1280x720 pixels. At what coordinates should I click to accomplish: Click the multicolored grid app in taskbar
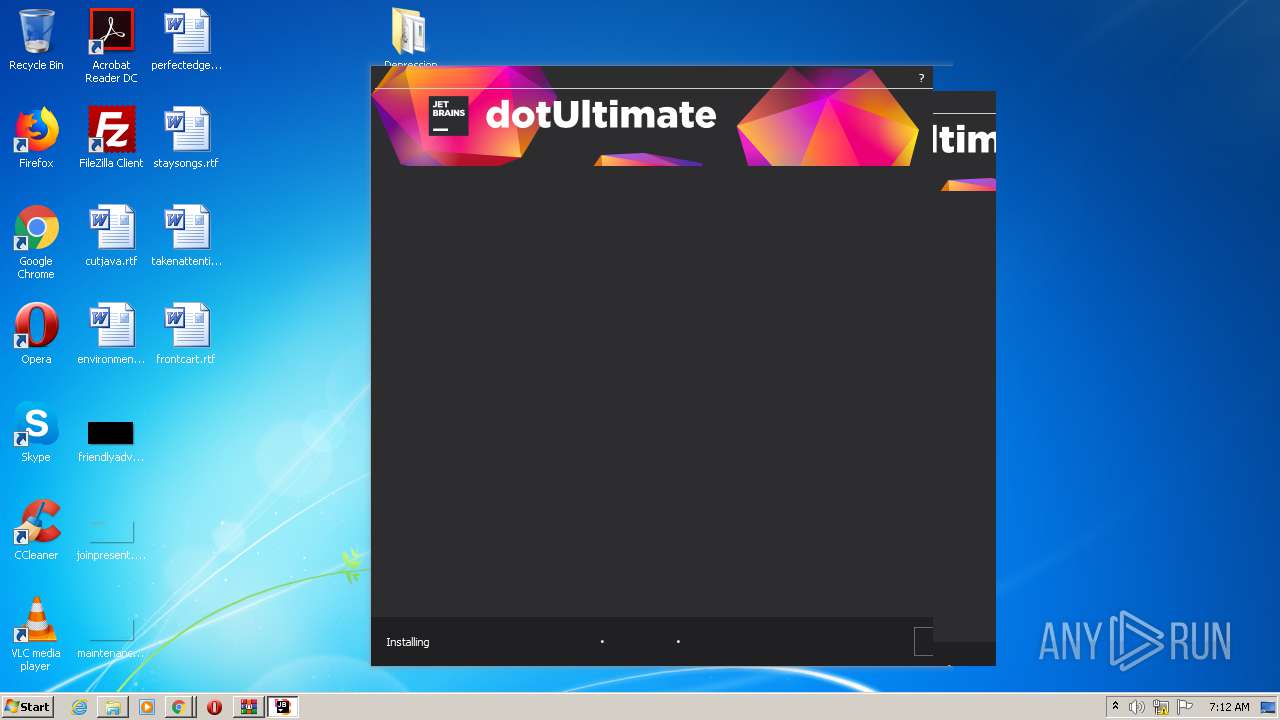[x=248, y=707]
